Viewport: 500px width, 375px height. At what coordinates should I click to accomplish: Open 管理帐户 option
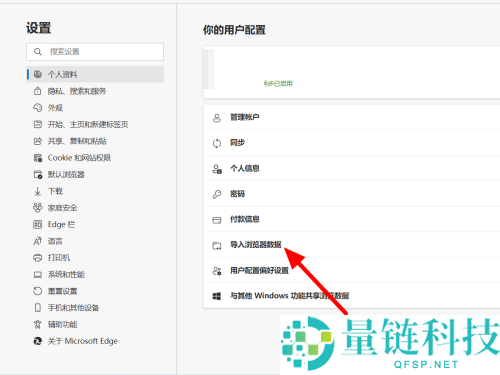(x=352, y=117)
